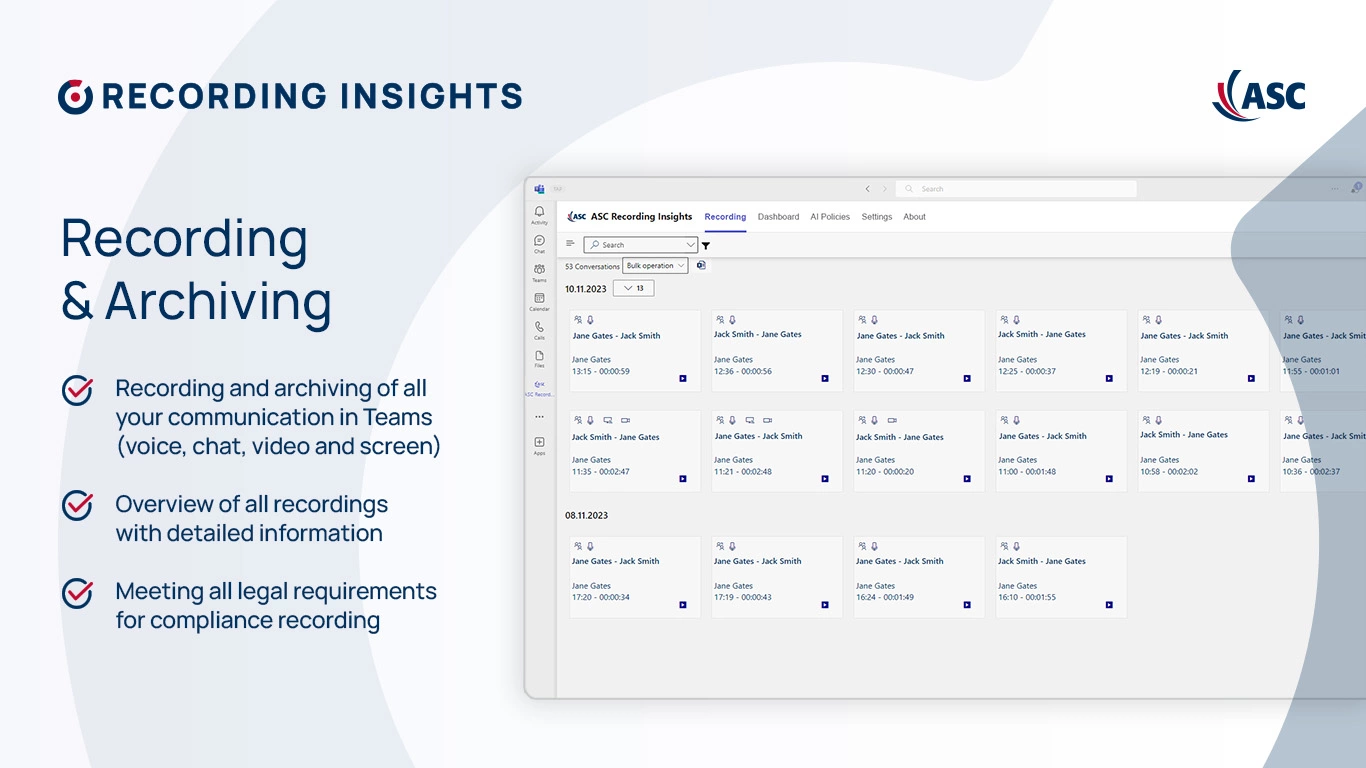Play the 11:00 recording
1366x768 pixels.
[1109, 479]
